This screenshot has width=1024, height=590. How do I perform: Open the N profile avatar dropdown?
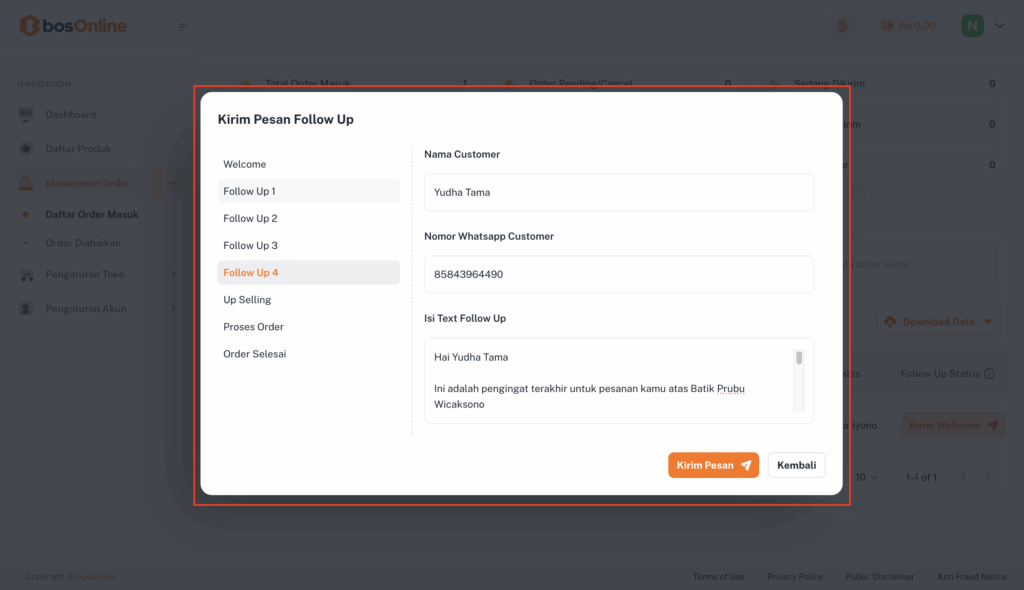983,26
